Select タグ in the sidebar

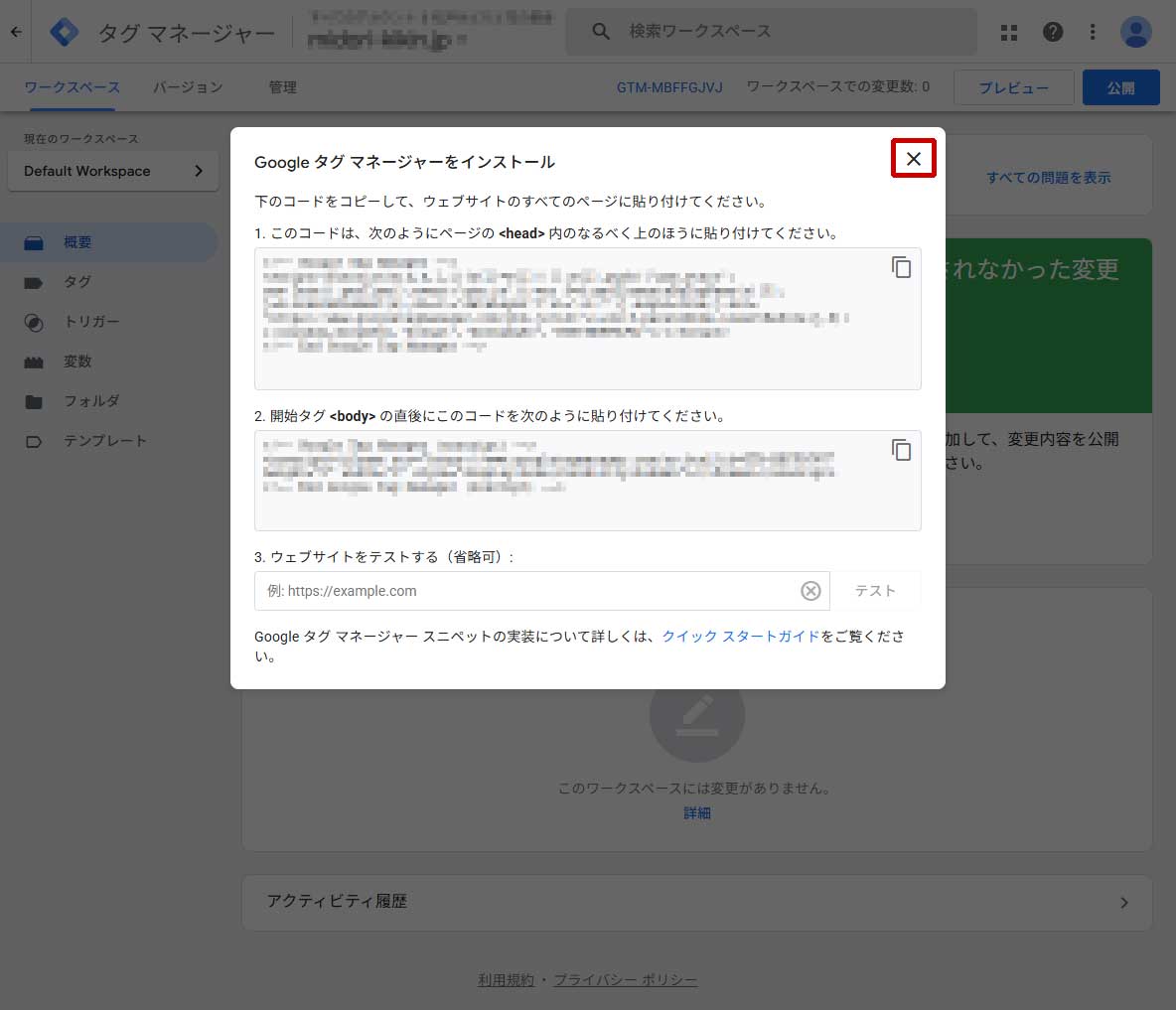[x=108, y=282]
